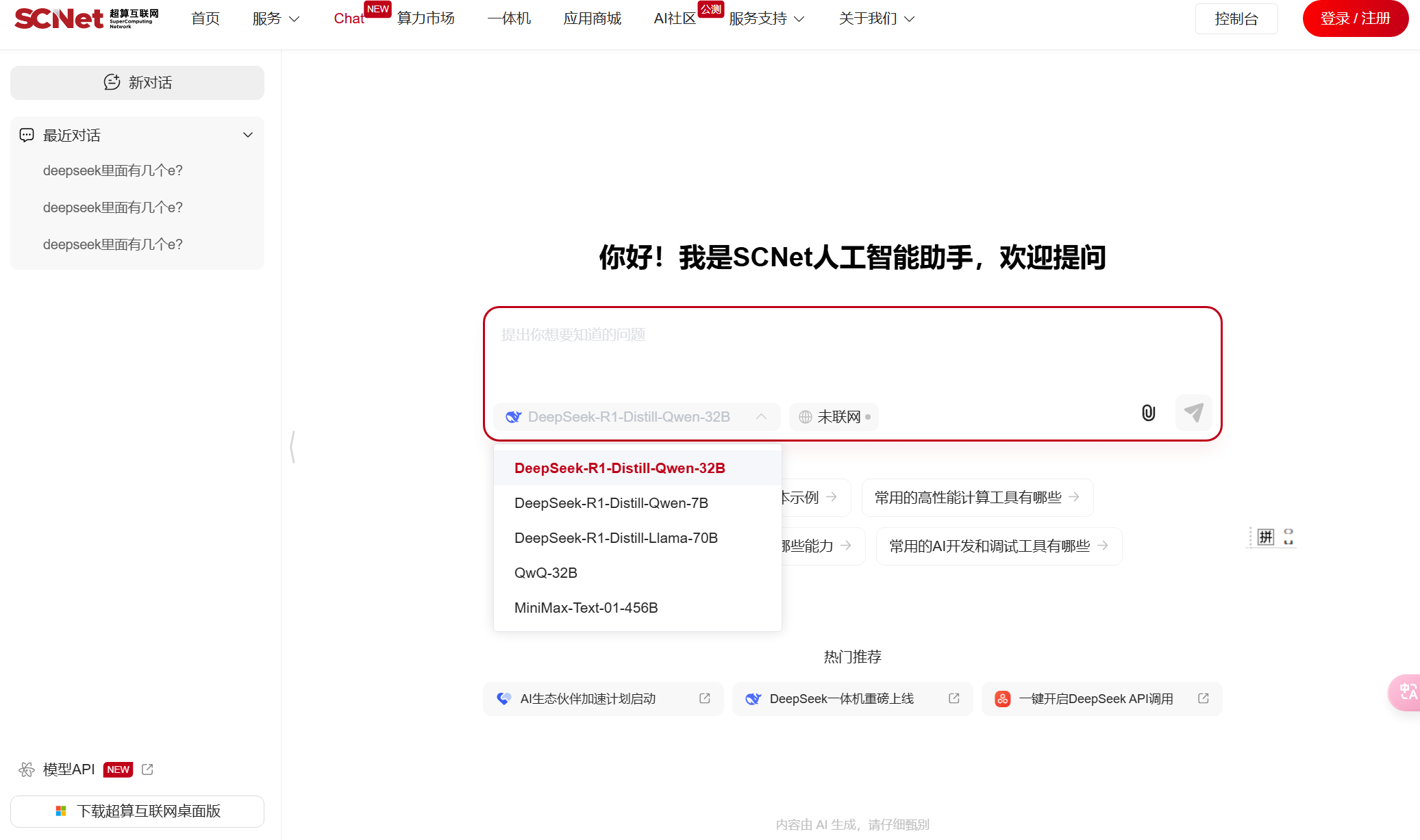Image resolution: width=1420 pixels, height=840 pixels.
Task: Click the pinyin input method 拼 indicator
Action: [x=1265, y=537]
